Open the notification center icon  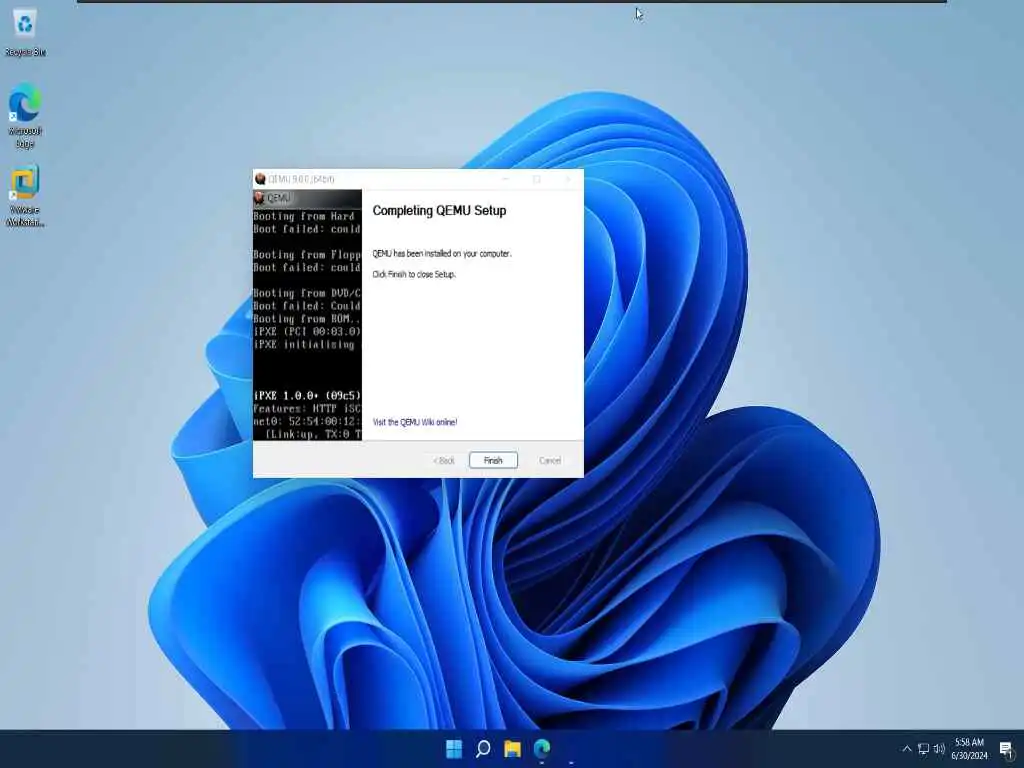tap(1006, 749)
